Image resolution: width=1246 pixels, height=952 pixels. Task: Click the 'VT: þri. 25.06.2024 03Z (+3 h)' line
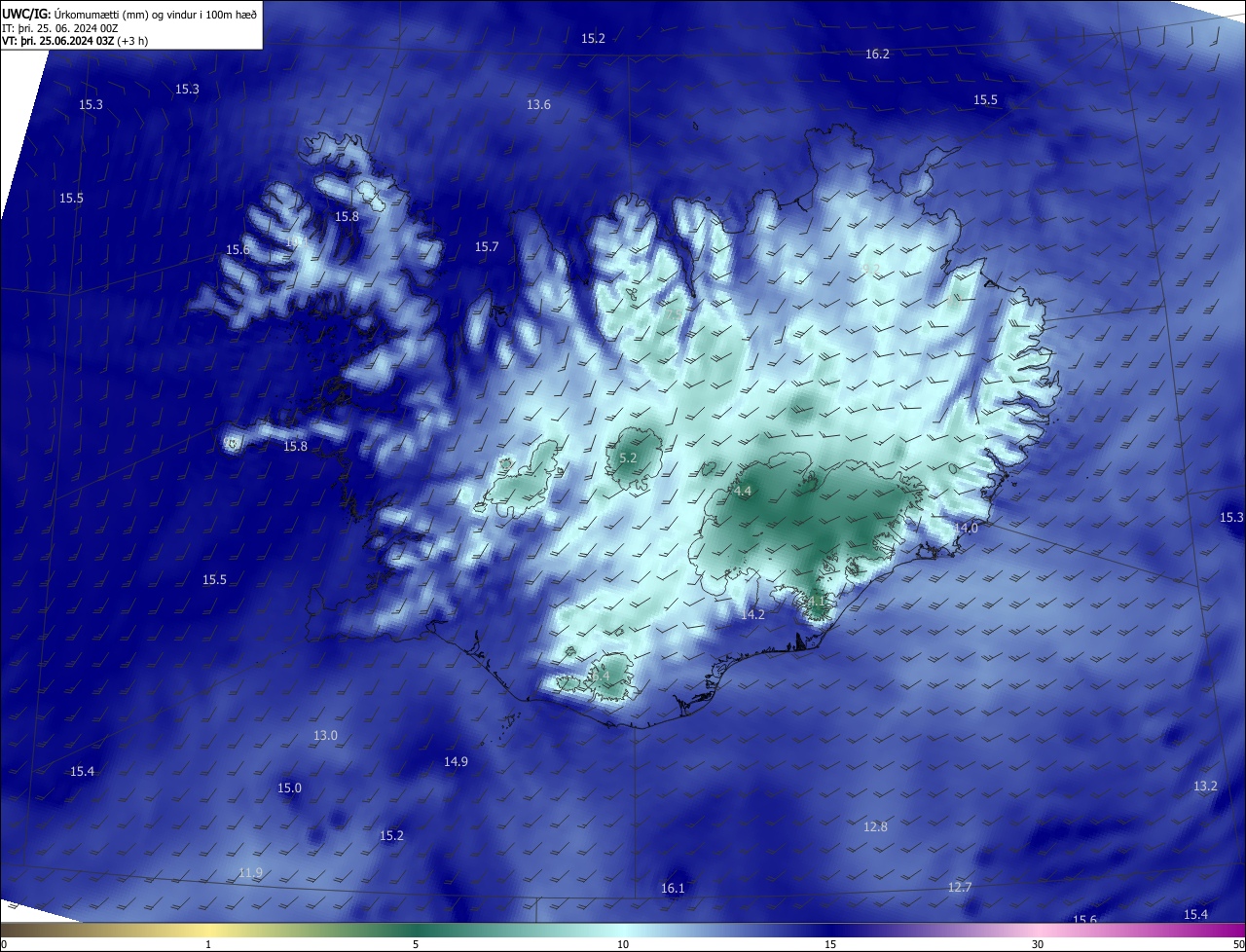(x=74, y=42)
